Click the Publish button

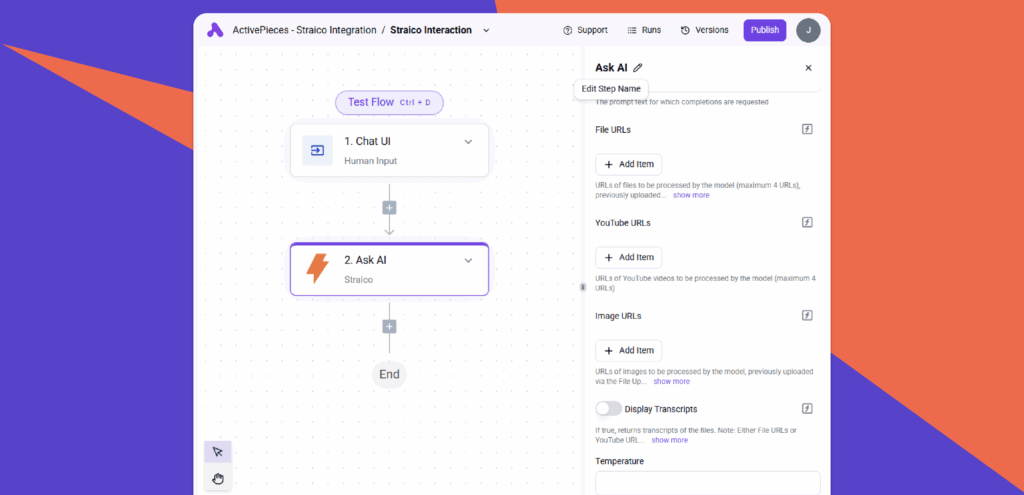(765, 30)
